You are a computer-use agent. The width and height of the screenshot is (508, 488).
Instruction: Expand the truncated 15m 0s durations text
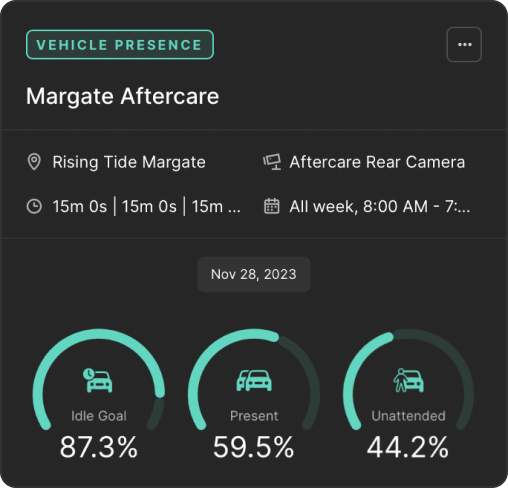click(x=147, y=206)
